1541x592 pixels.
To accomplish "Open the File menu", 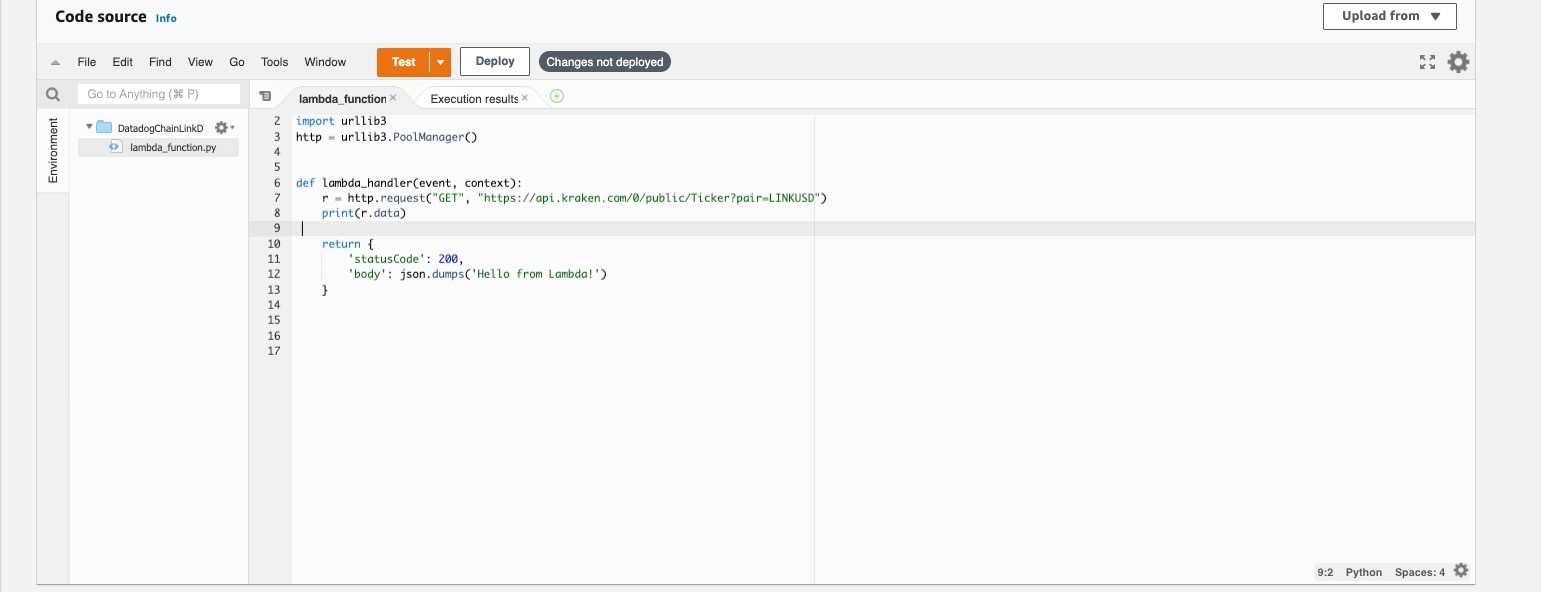I will [87, 62].
